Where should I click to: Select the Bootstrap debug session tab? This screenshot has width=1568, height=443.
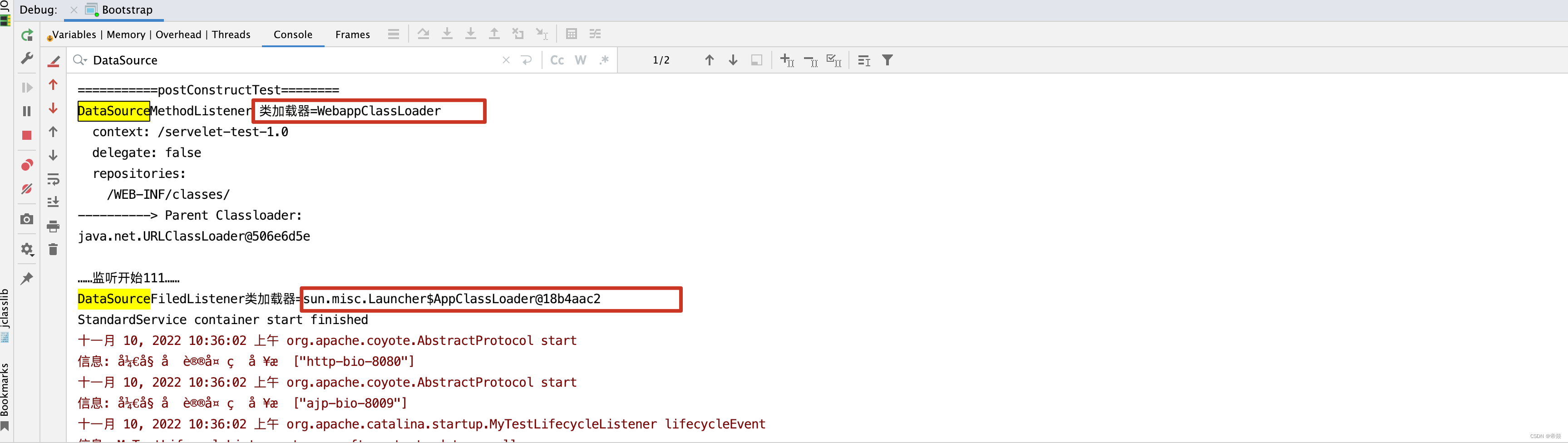coord(119,10)
